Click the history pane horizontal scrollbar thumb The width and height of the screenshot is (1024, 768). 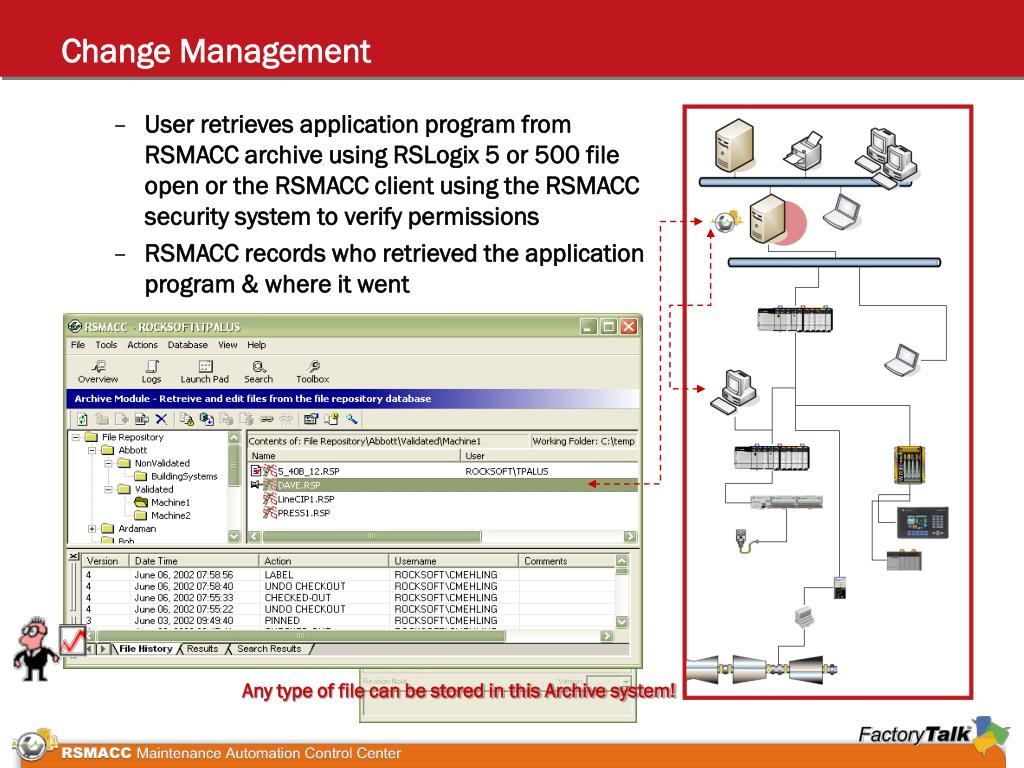point(300,635)
